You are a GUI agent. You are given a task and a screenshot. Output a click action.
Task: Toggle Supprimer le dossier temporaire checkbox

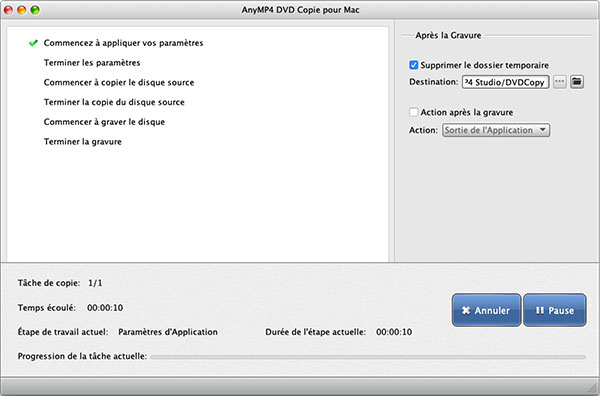point(414,65)
